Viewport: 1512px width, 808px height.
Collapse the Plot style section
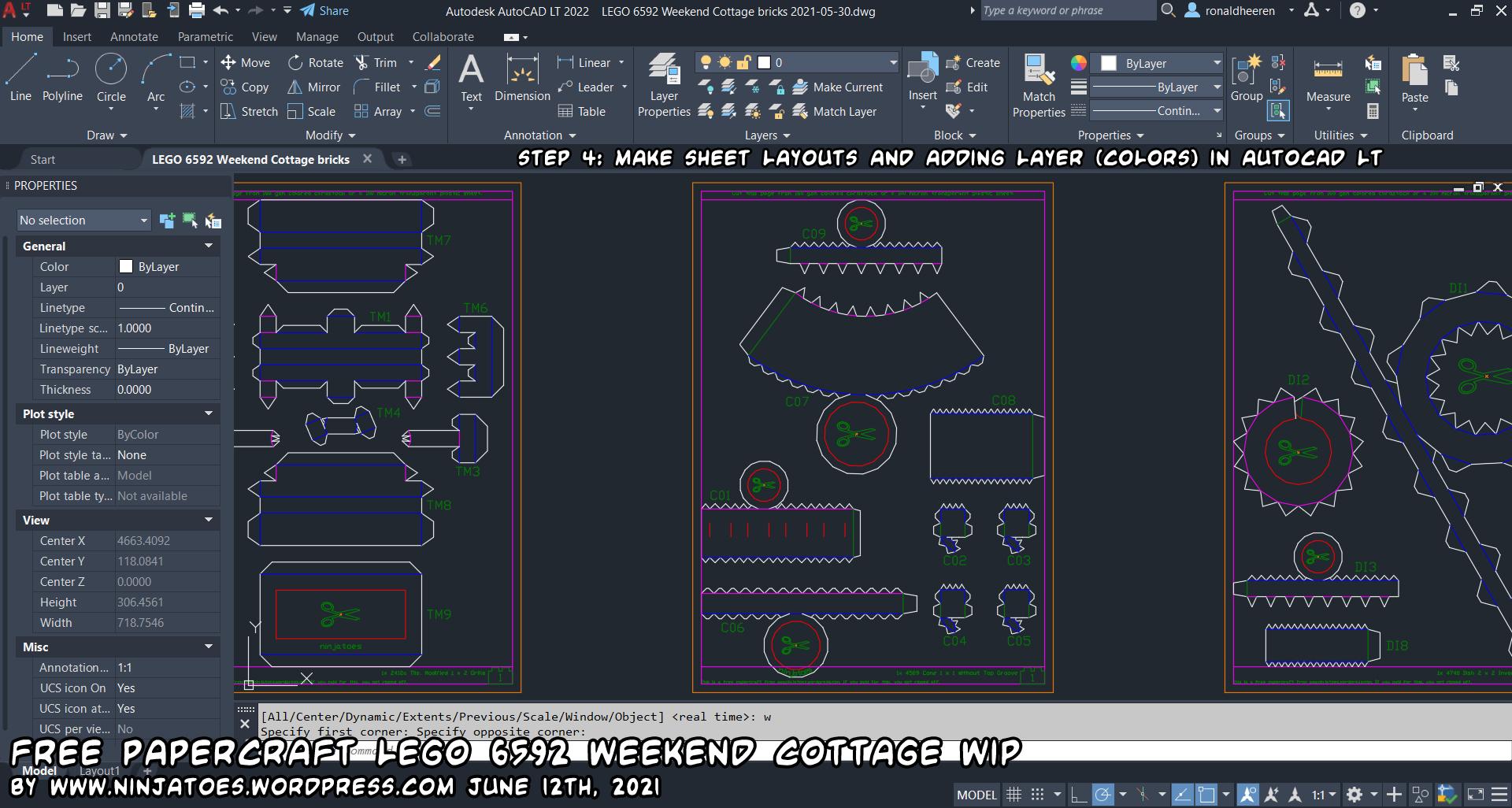(x=209, y=413)
